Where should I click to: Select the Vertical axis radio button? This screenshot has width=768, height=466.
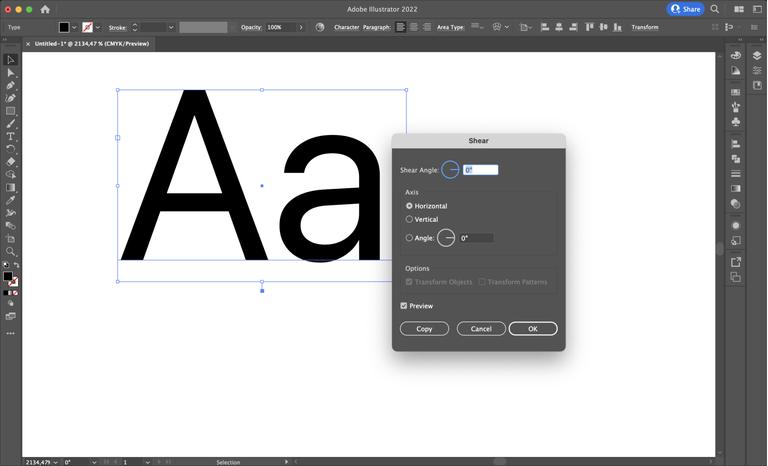[x=409, y=219]
